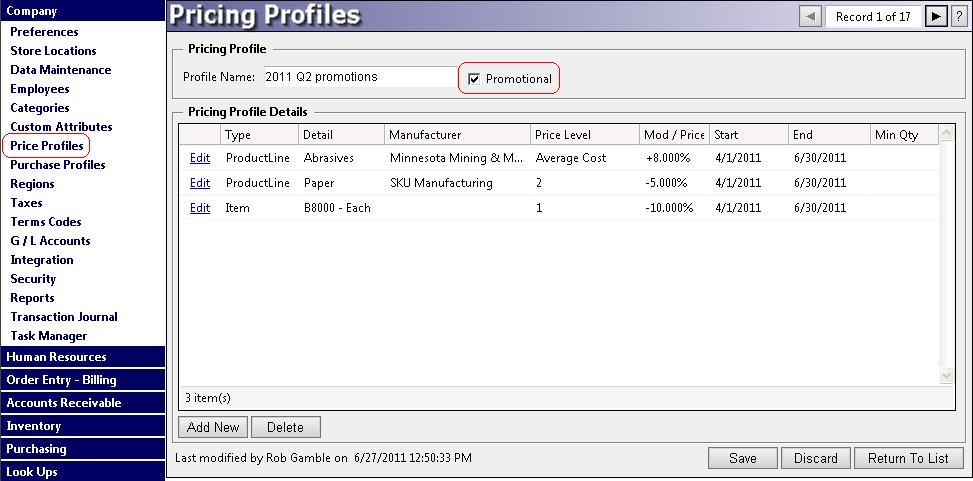Image resolution: width=973 pixels, height=481 pixels.
Task: Save the pricing profile
Action: click(x=742, y=458)
